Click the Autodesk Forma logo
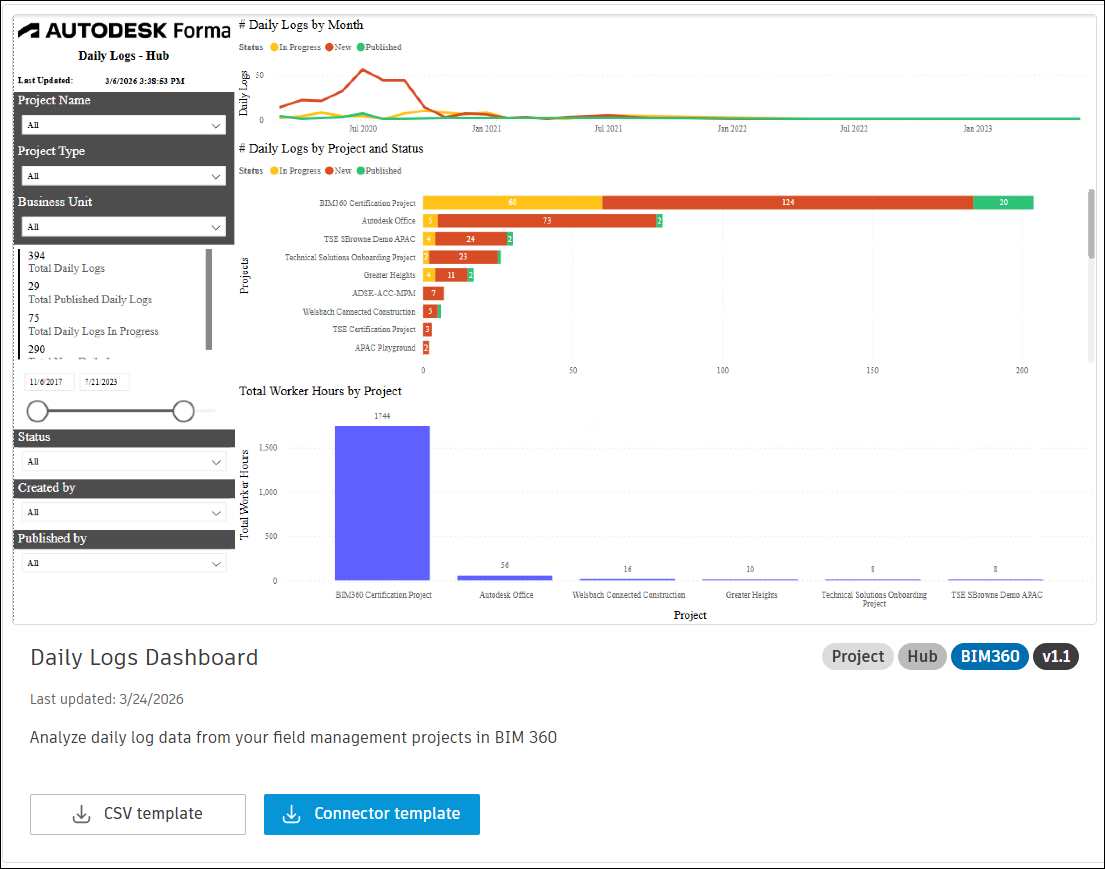Viewport: 1105px width, 869px height. coord(124,30)
